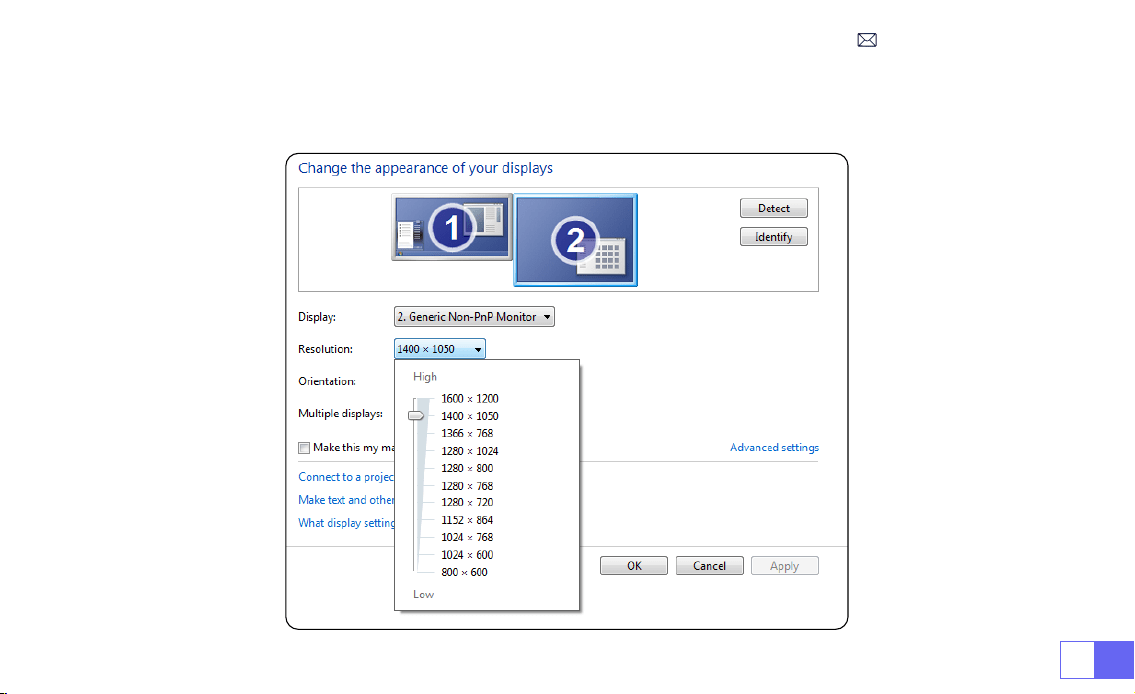Choose 800 × 600 resolution
This screenshot has width=1135, height=694.
pyautogui.click(x=464, y=572)
